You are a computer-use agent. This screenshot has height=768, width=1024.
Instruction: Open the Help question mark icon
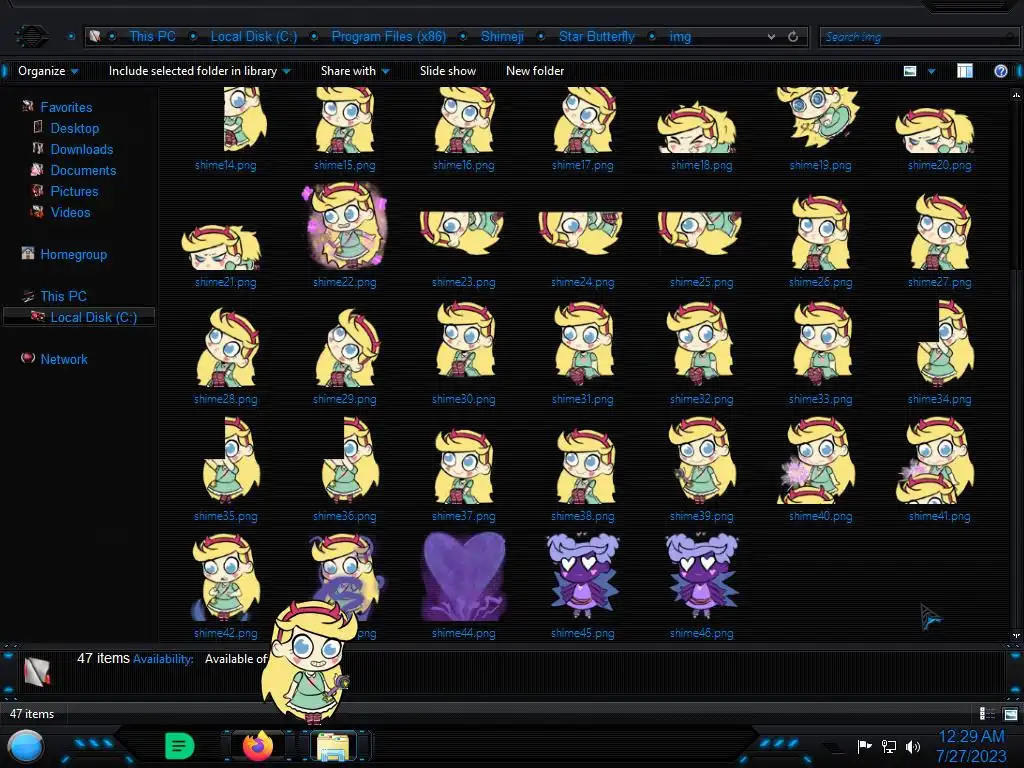(1000, 71)
